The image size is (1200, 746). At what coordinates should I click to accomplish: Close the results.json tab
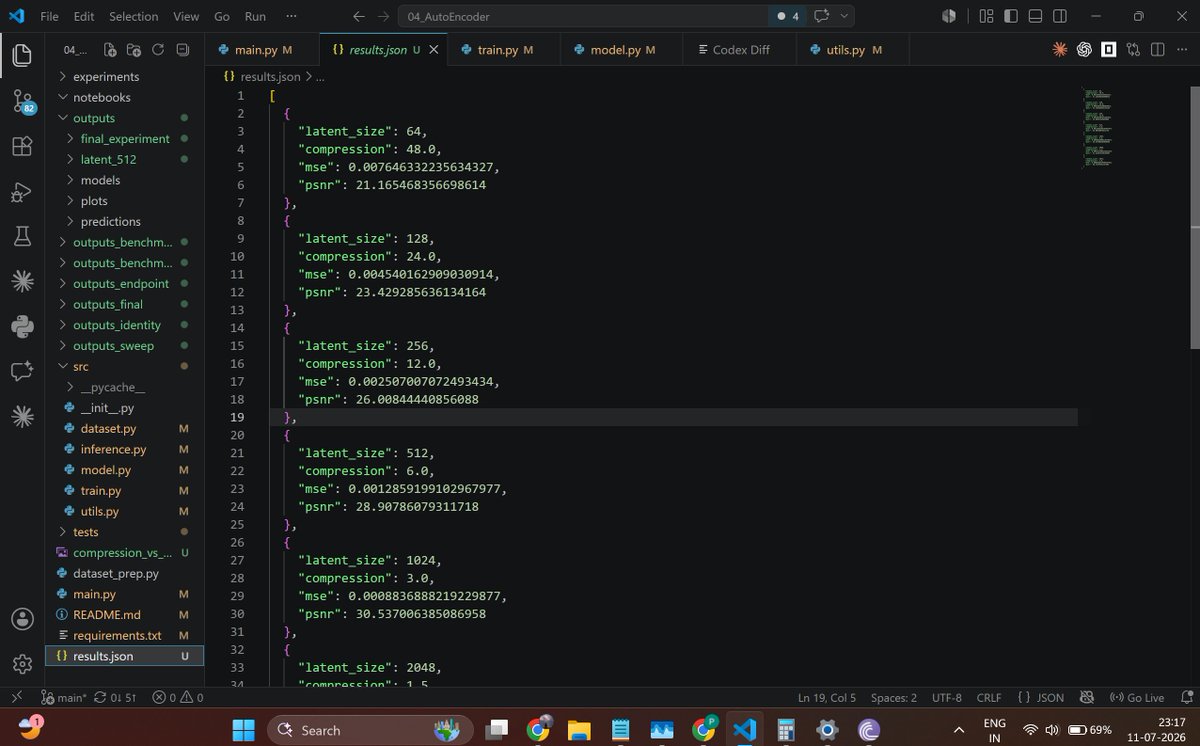coord(434,50)
